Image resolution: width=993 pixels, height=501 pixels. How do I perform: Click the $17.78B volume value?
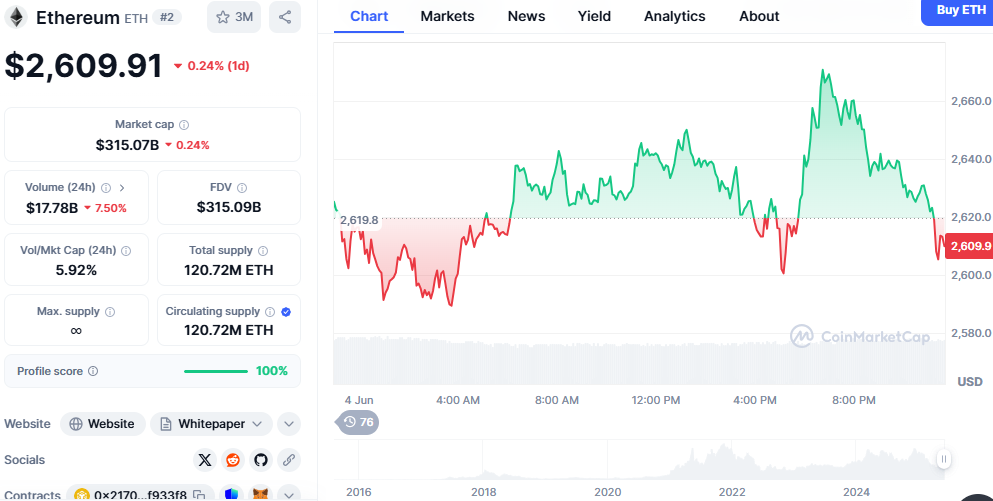52,208
